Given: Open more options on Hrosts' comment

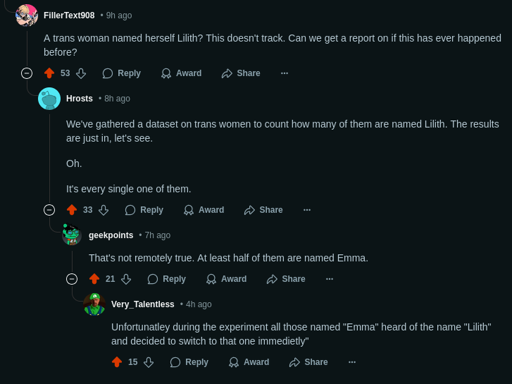Looking at the screenshot, I should 307,210.
